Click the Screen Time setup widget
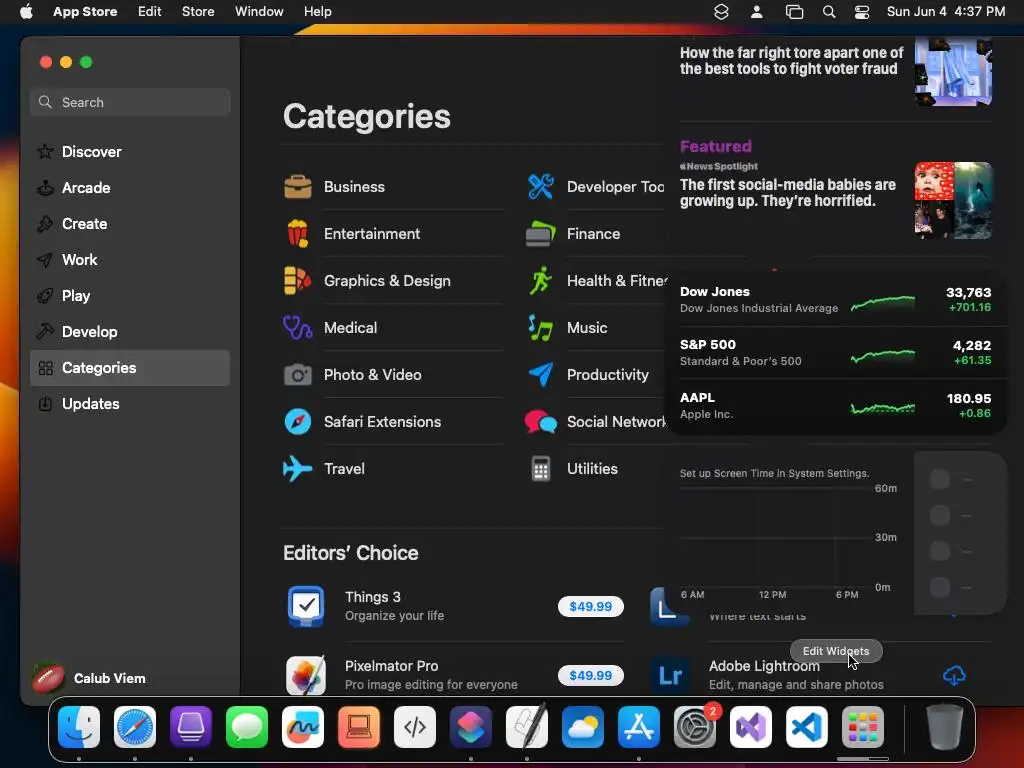1024x768 pixels. [836, 533]
